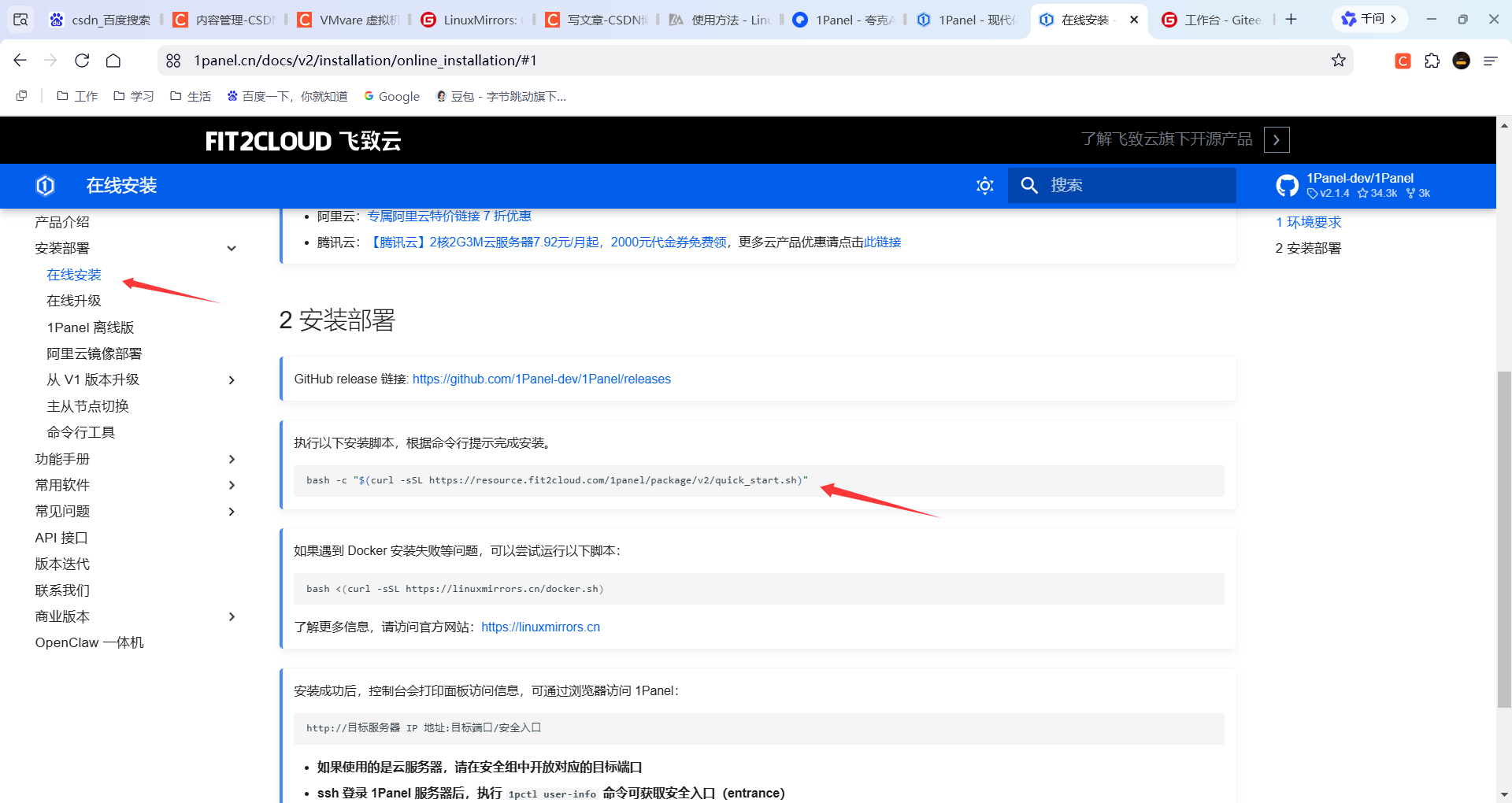
Task: Open 联系我们 page
Action: pyautogui.click(x=62, y=590)
